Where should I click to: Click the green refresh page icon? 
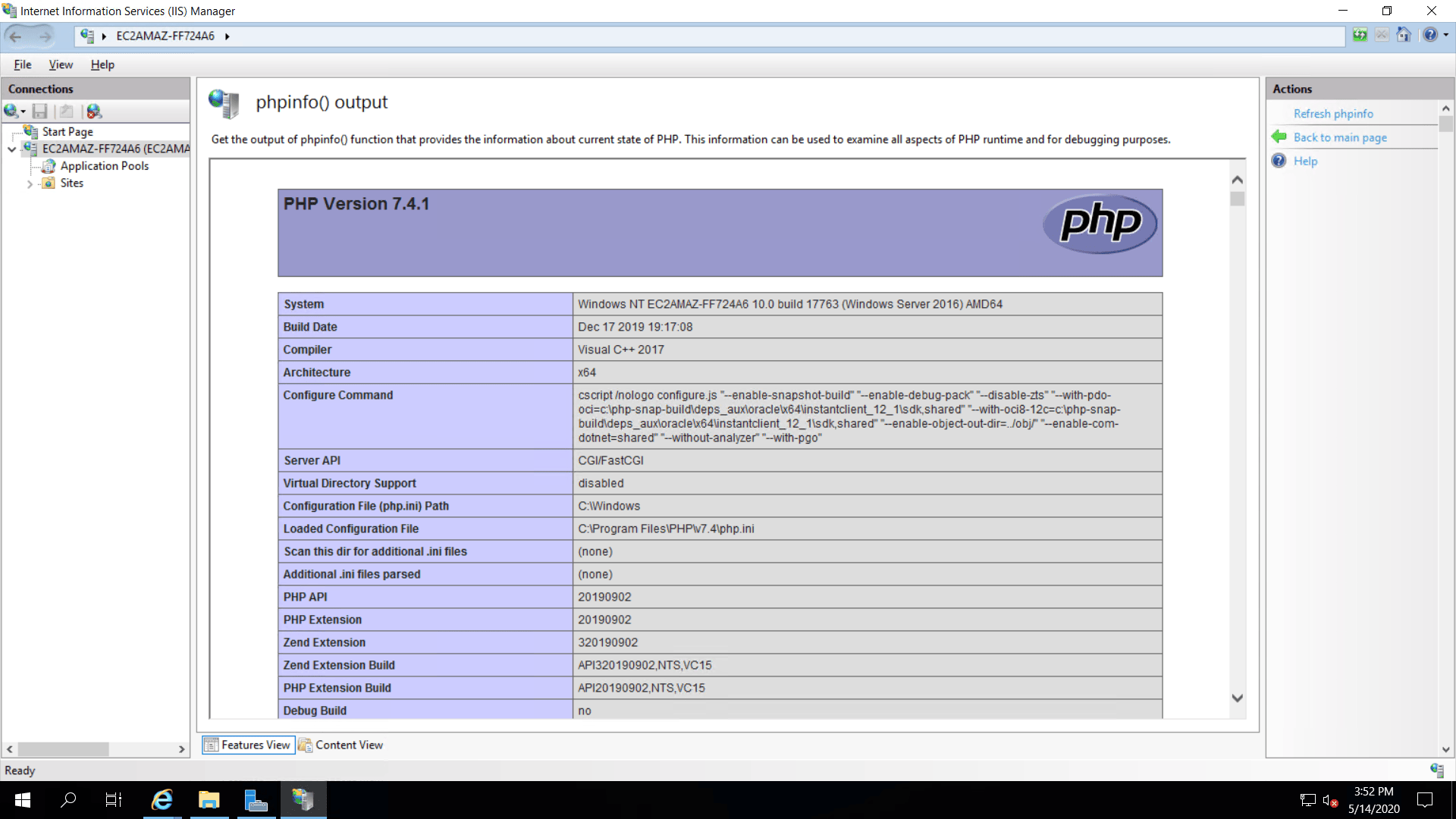click(1360, 35)
